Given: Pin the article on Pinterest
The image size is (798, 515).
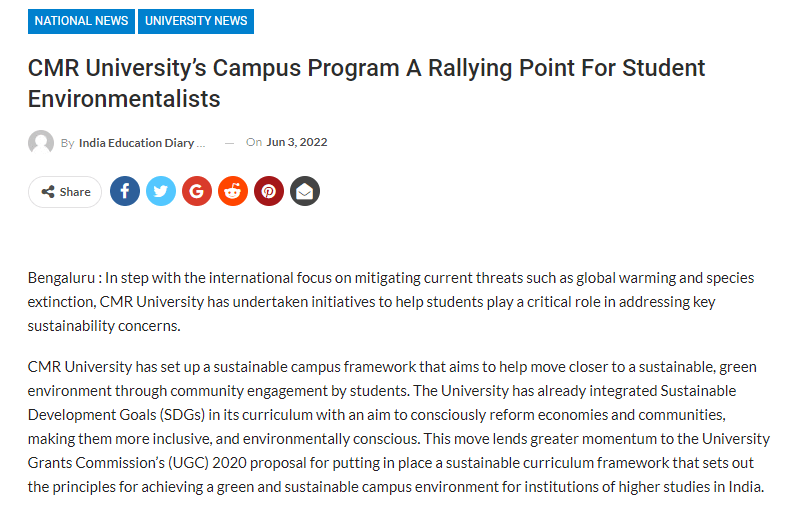Looking at the screenshot, I should click(x=269, y=191).
